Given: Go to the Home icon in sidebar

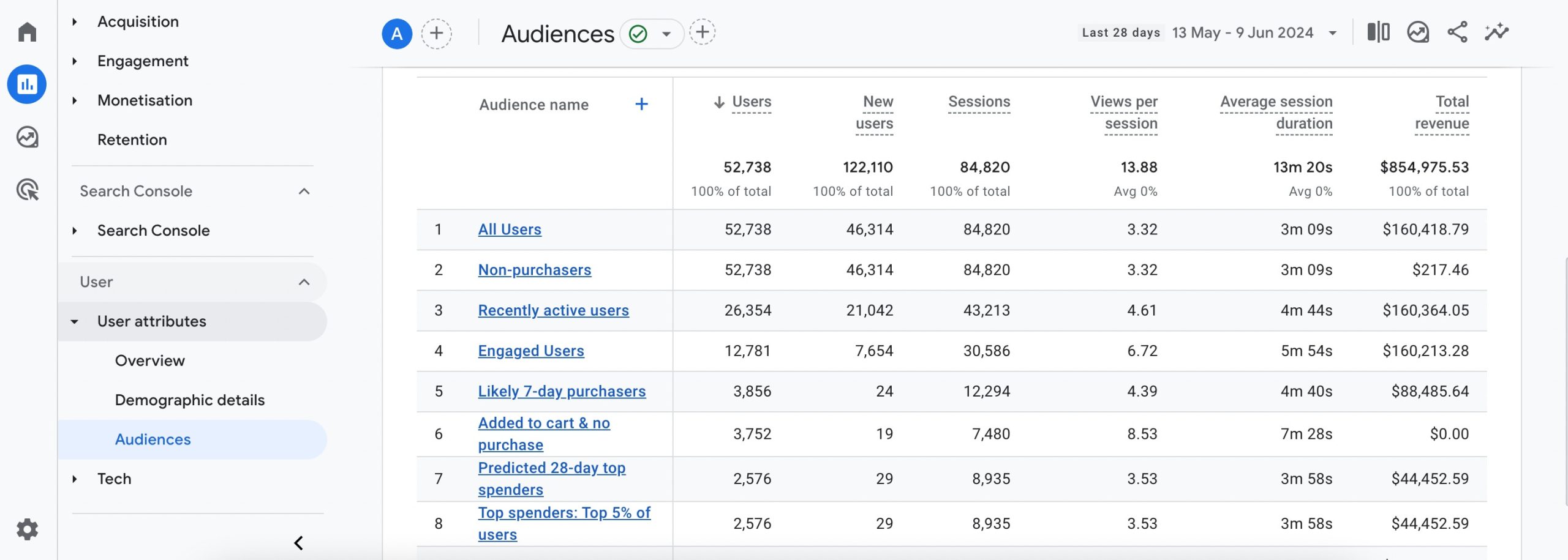Looking at the screenshot, I should pos(27,32).
